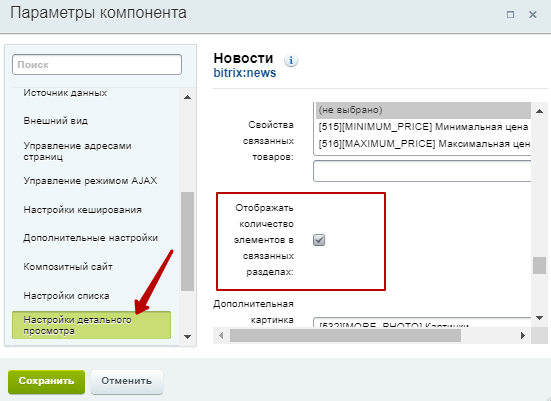
Task: Uncheck the linked sections element count checkbox
Action: 319,240
